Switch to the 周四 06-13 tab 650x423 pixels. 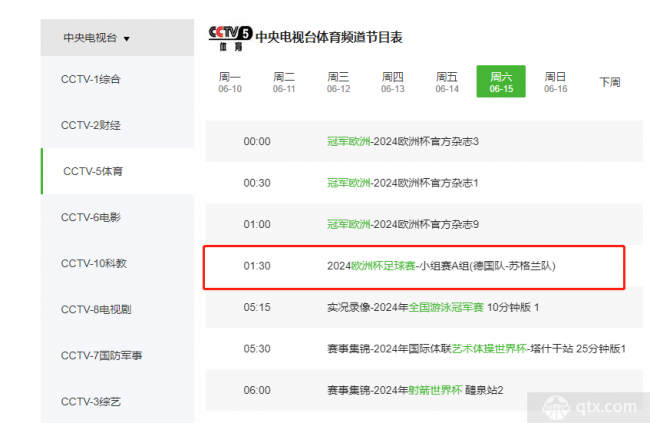tap(393, 82)
